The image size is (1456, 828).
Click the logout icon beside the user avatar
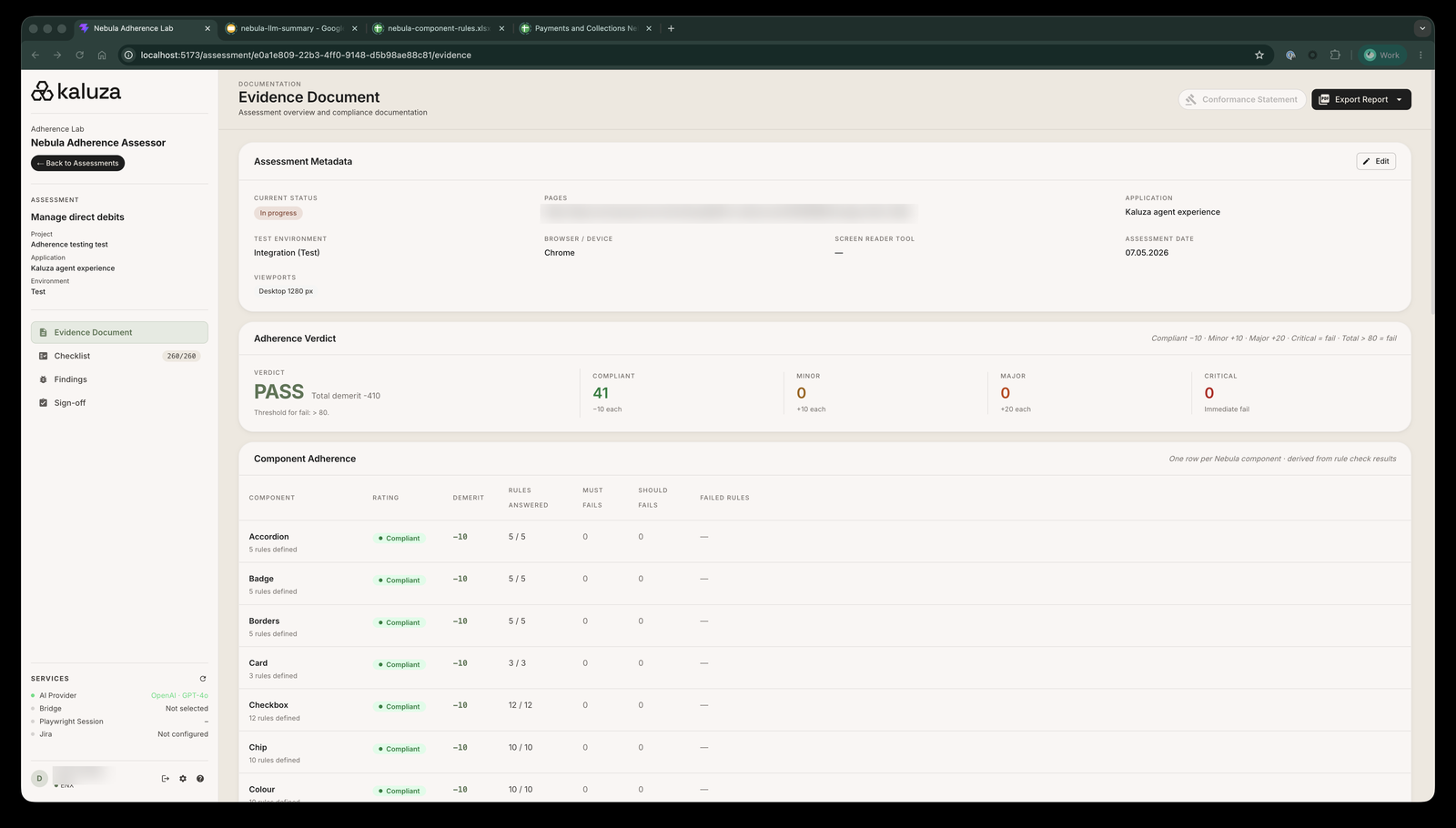click(x=165, y=779)
